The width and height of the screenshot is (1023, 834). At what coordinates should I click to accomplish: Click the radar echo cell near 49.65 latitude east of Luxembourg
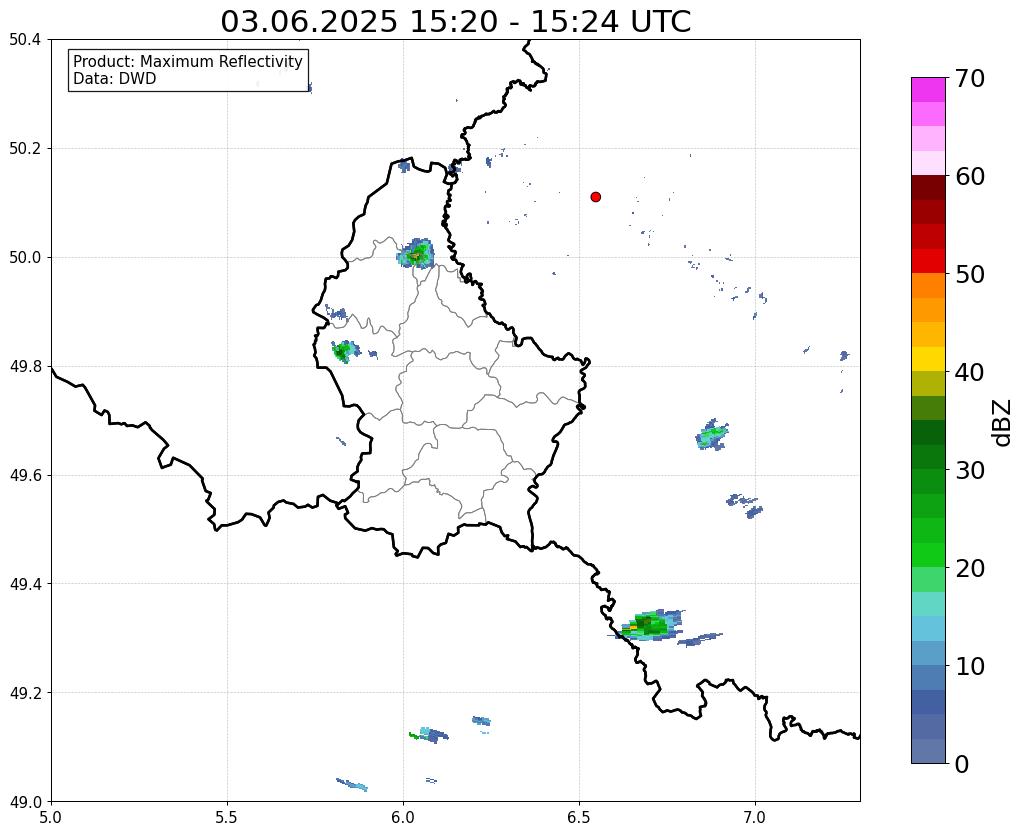coord(711,435)
